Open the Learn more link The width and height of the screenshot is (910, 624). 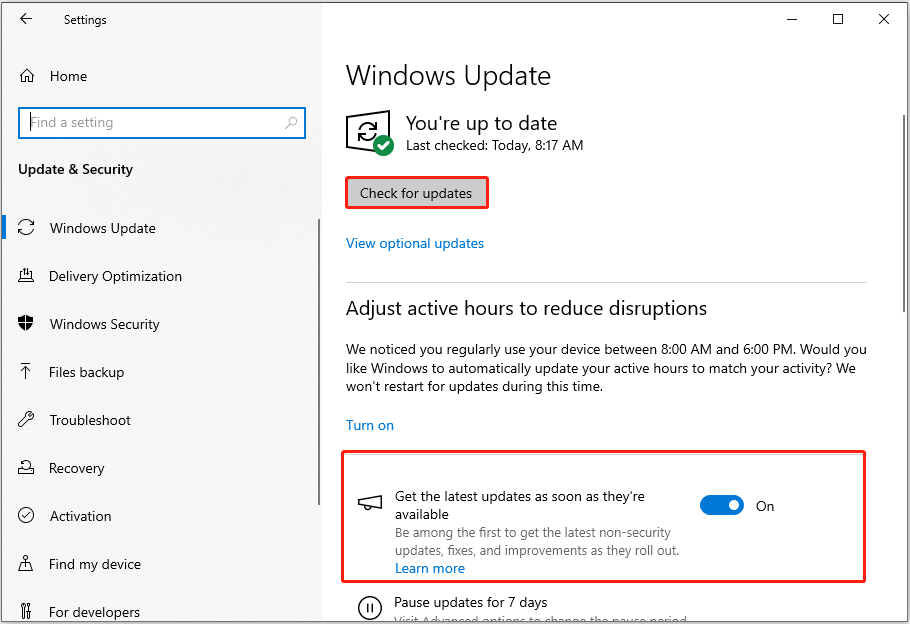click(x=429, y=568)
